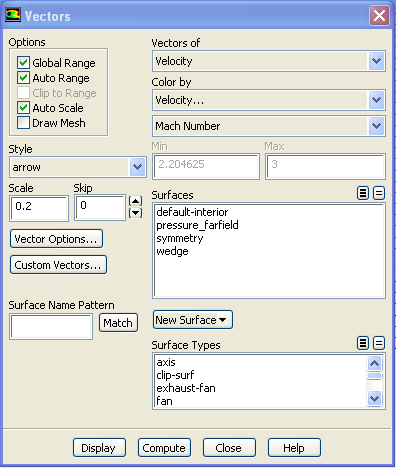The height and width of the screenshot is (468, 396).
Task: Click Surface Types scrollbar down arrow
Action: [374, 398]
